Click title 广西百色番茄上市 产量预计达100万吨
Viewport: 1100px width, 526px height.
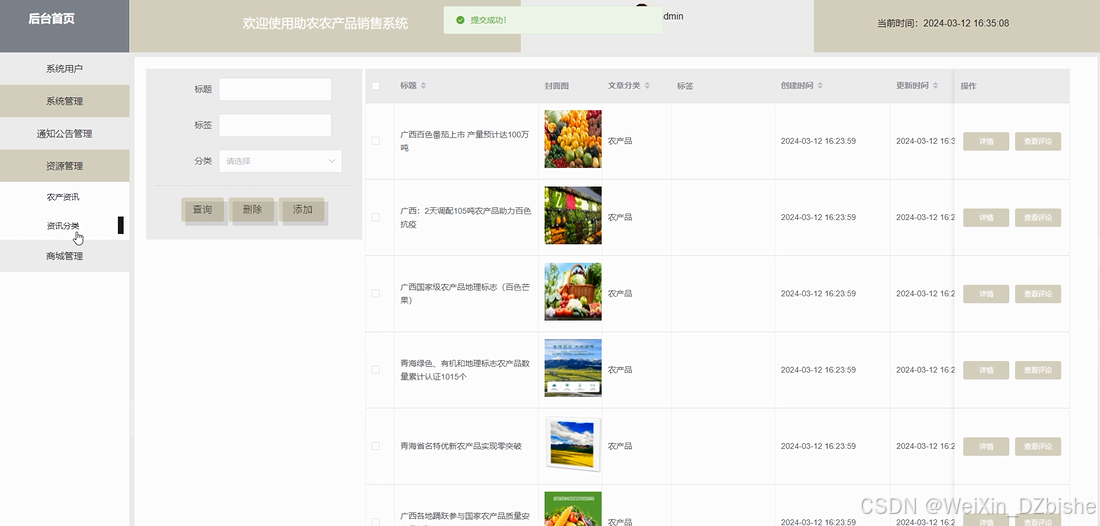click(x=465, y=141)
